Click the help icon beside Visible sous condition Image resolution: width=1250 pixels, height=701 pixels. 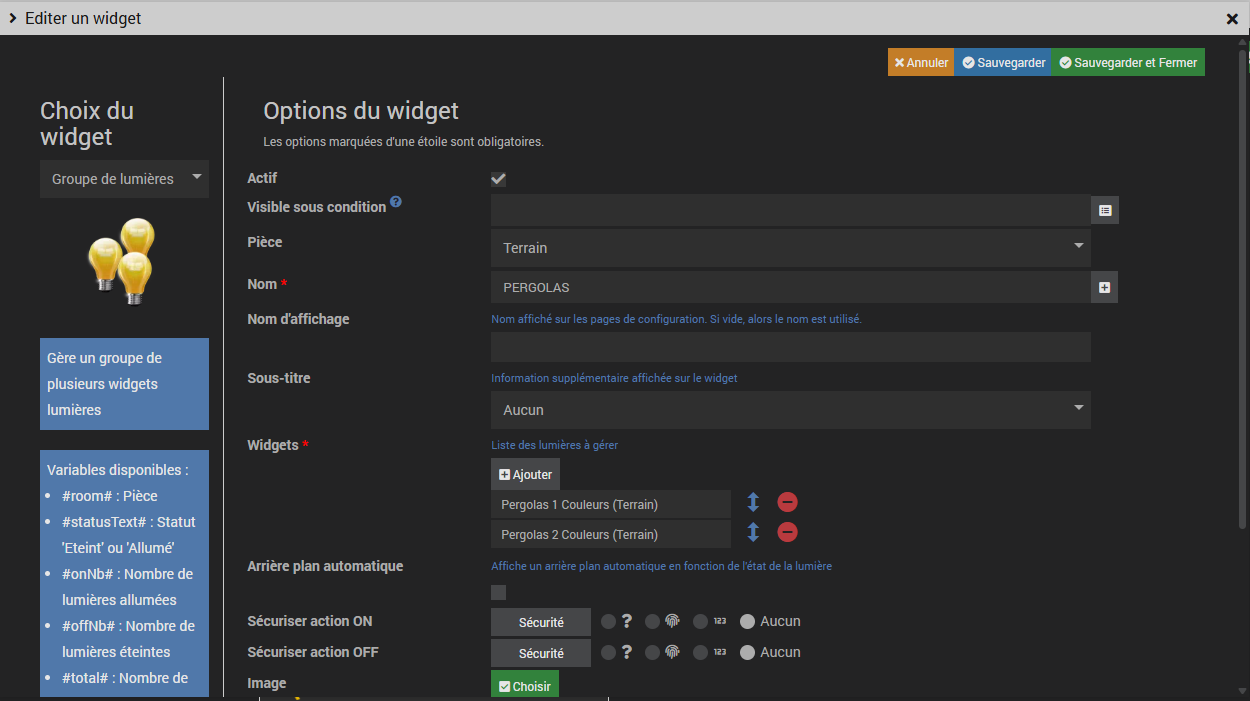[x=396, y=202]
